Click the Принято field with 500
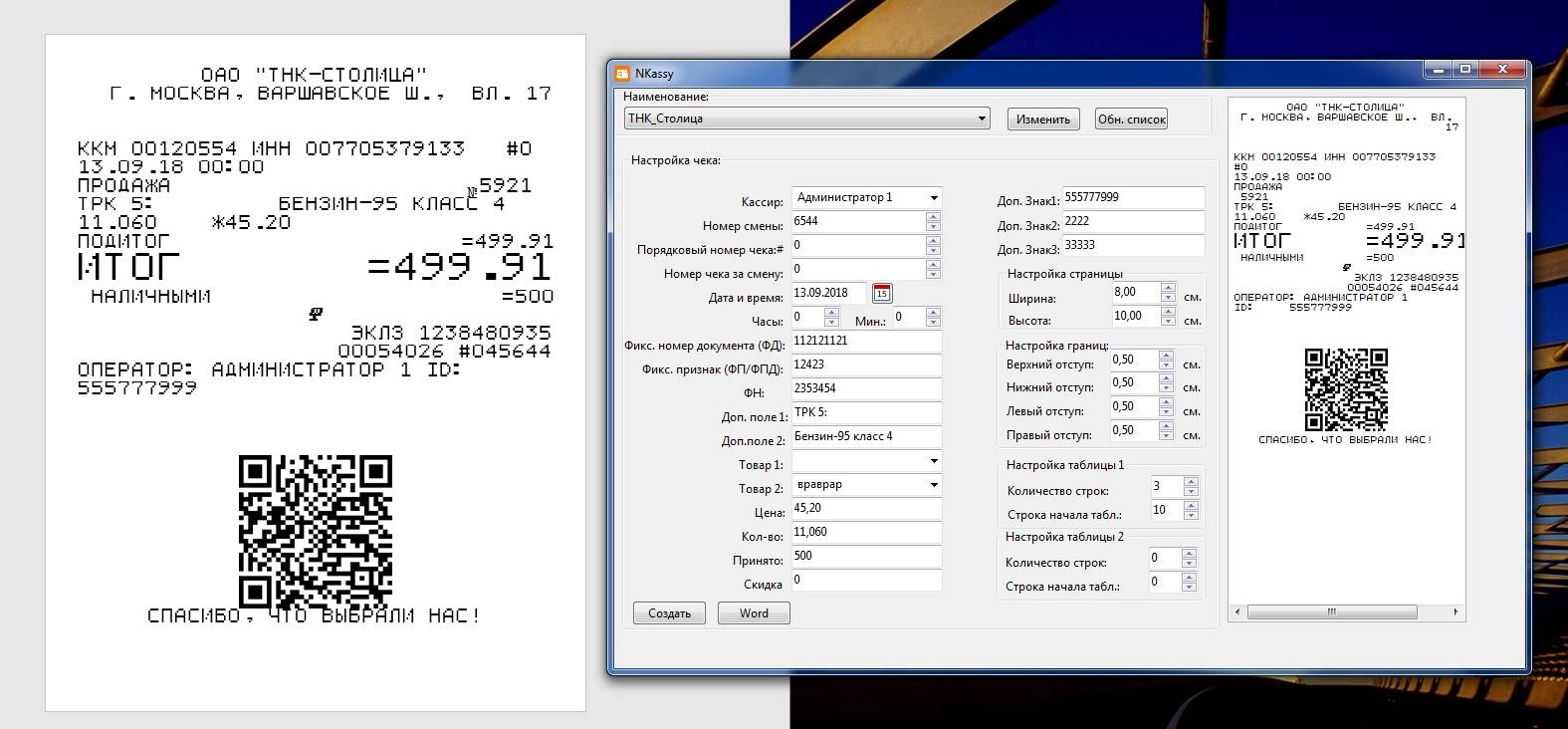Screen dimensions: 1568x729 tap(867, 557)
